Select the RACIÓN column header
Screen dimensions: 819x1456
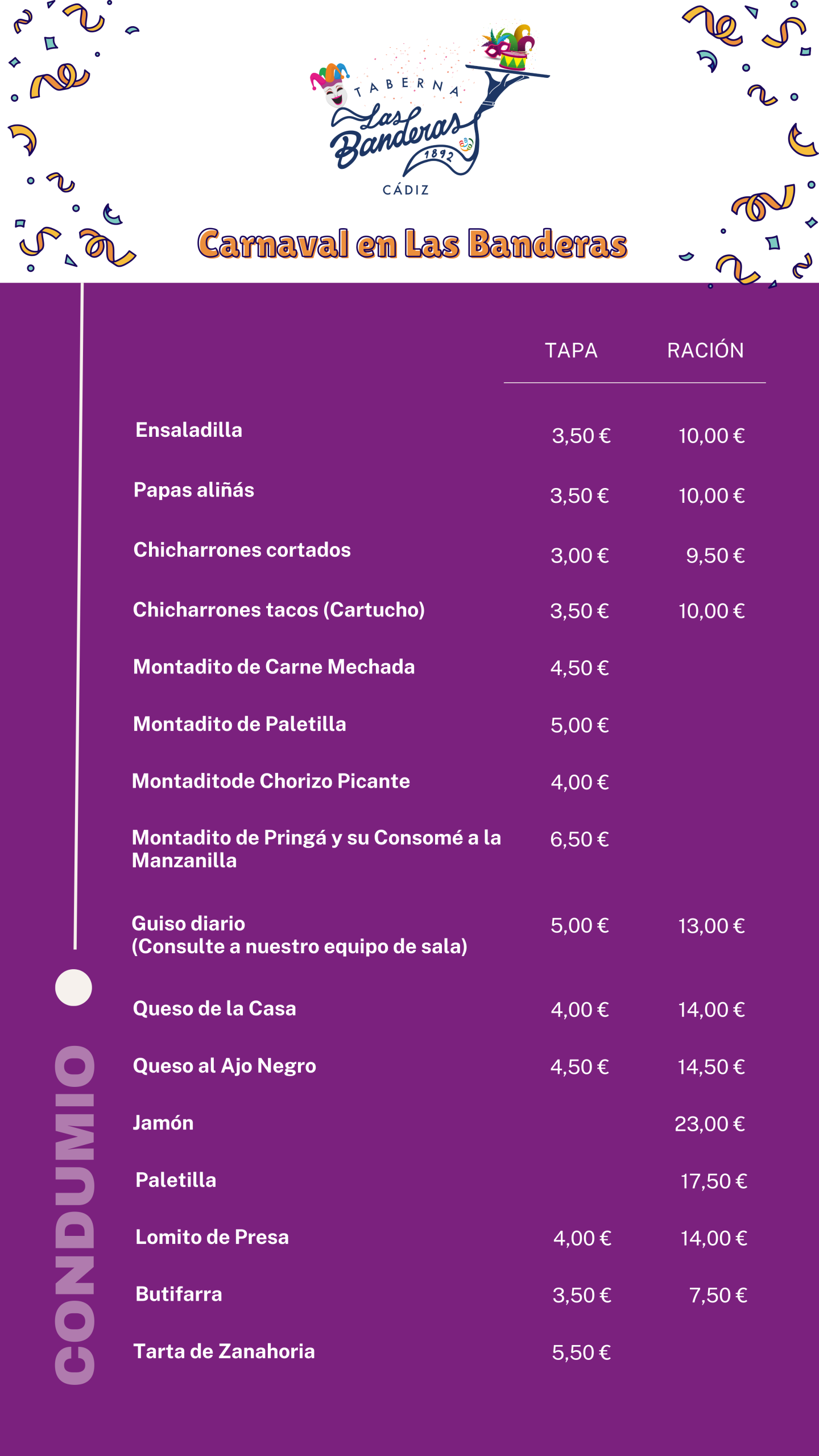pos(705,350)
